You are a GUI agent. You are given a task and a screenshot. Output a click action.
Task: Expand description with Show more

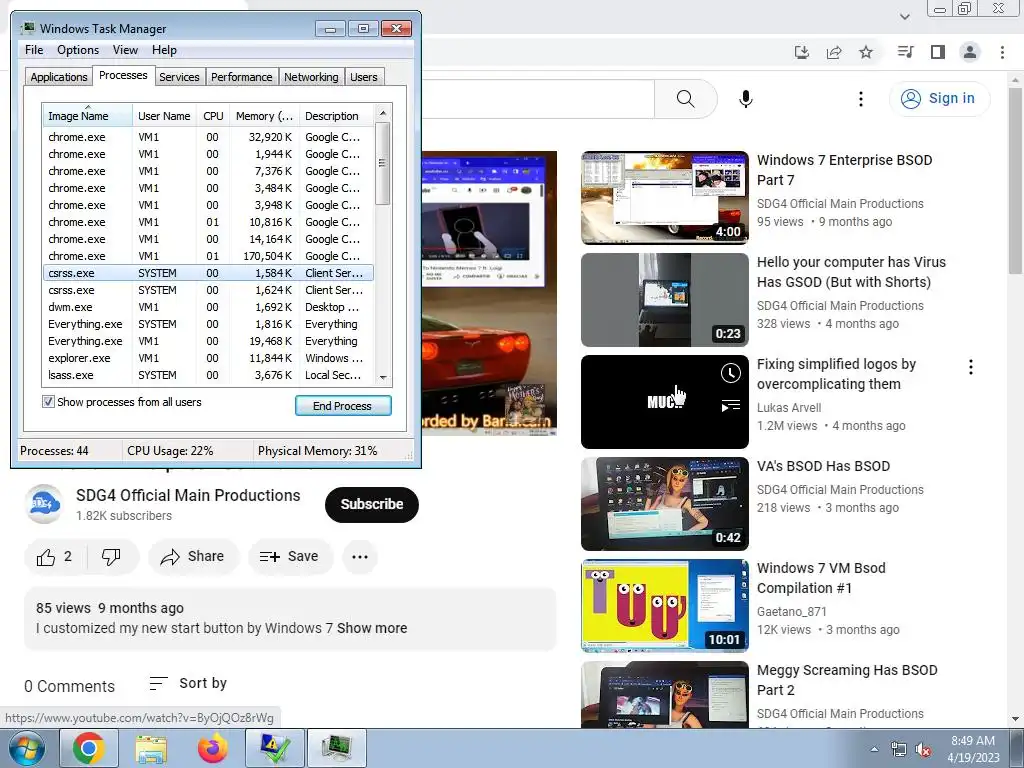[x=372, y=628]
